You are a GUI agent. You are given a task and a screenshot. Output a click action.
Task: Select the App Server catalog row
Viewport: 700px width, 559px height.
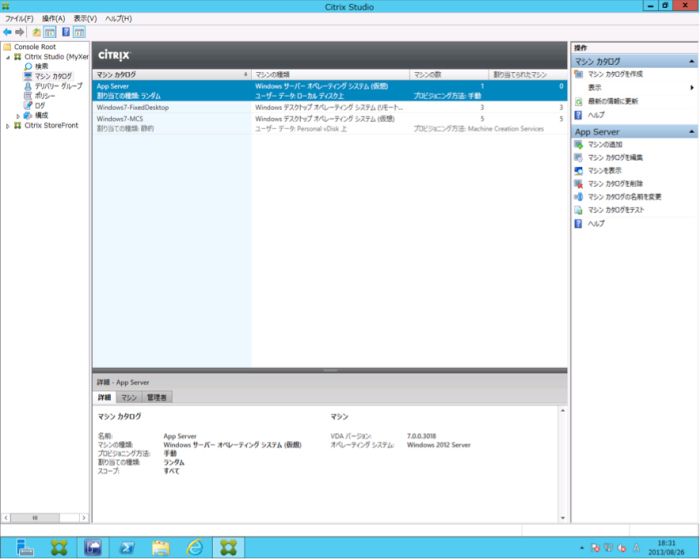pyautogui.click(x=330, y=91)
